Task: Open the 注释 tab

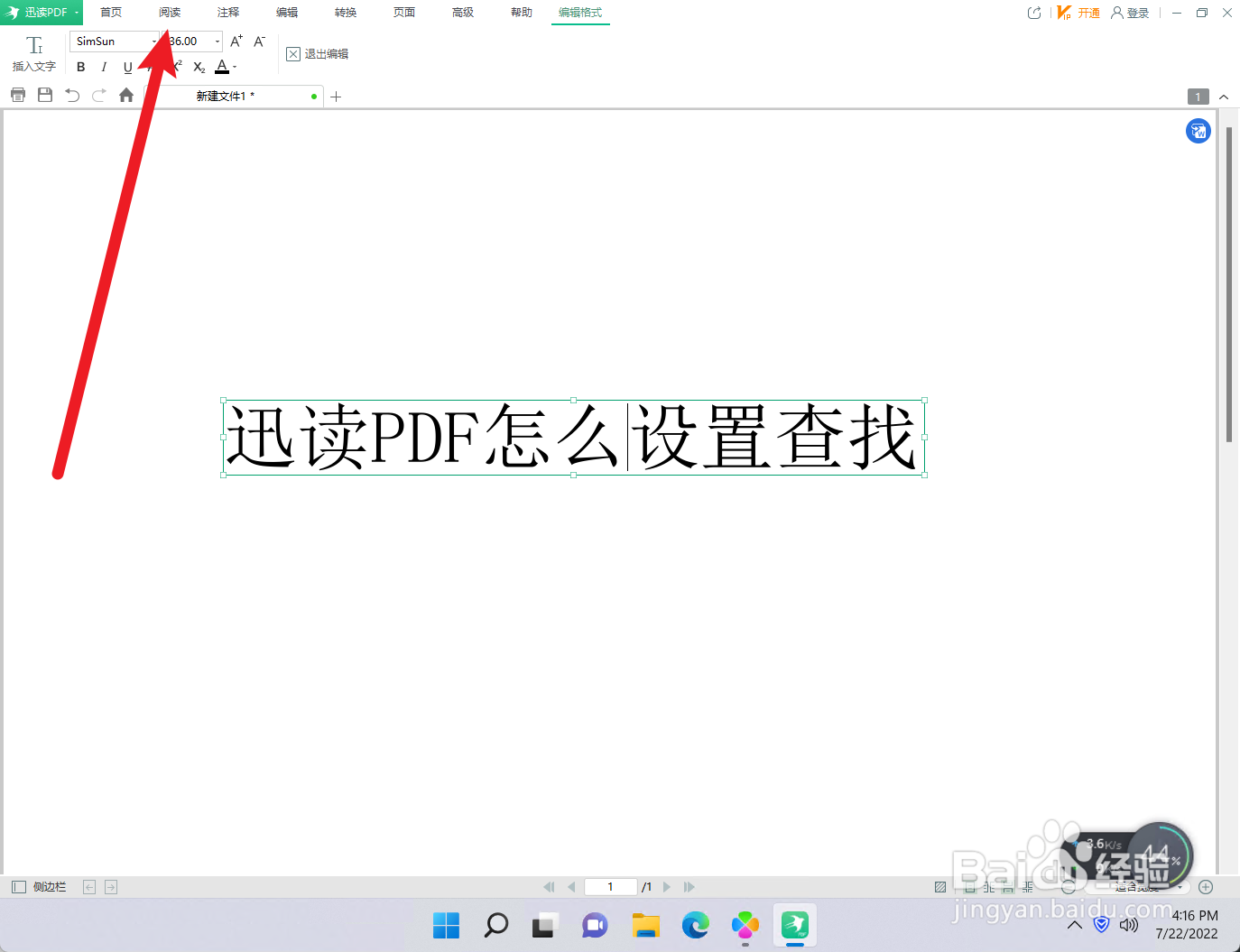Action: (x=228, y=13)
